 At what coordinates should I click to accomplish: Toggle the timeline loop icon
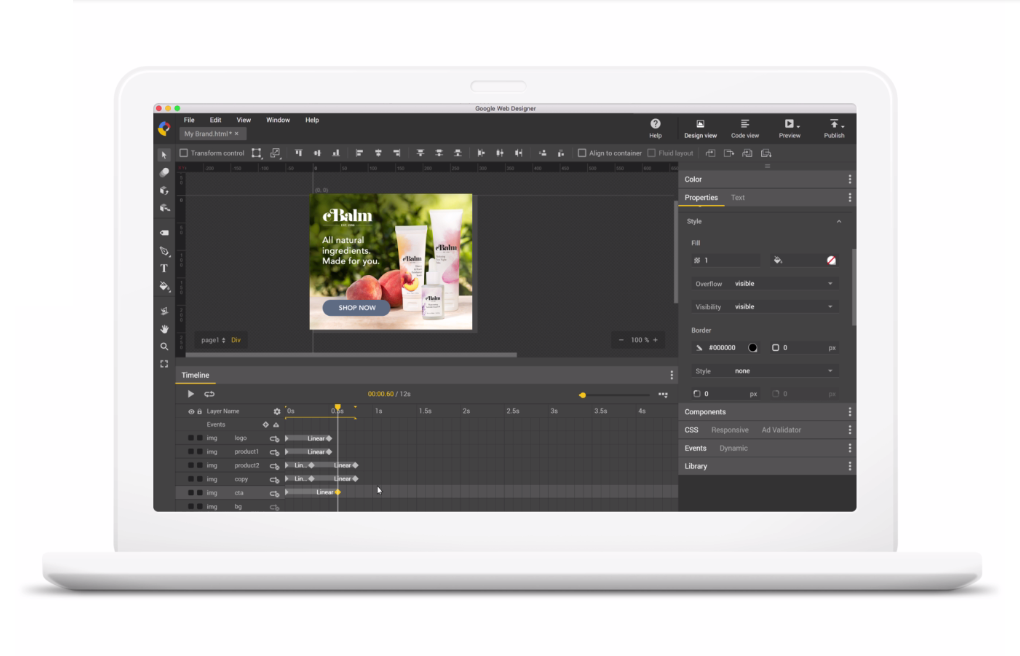(209, 394)
